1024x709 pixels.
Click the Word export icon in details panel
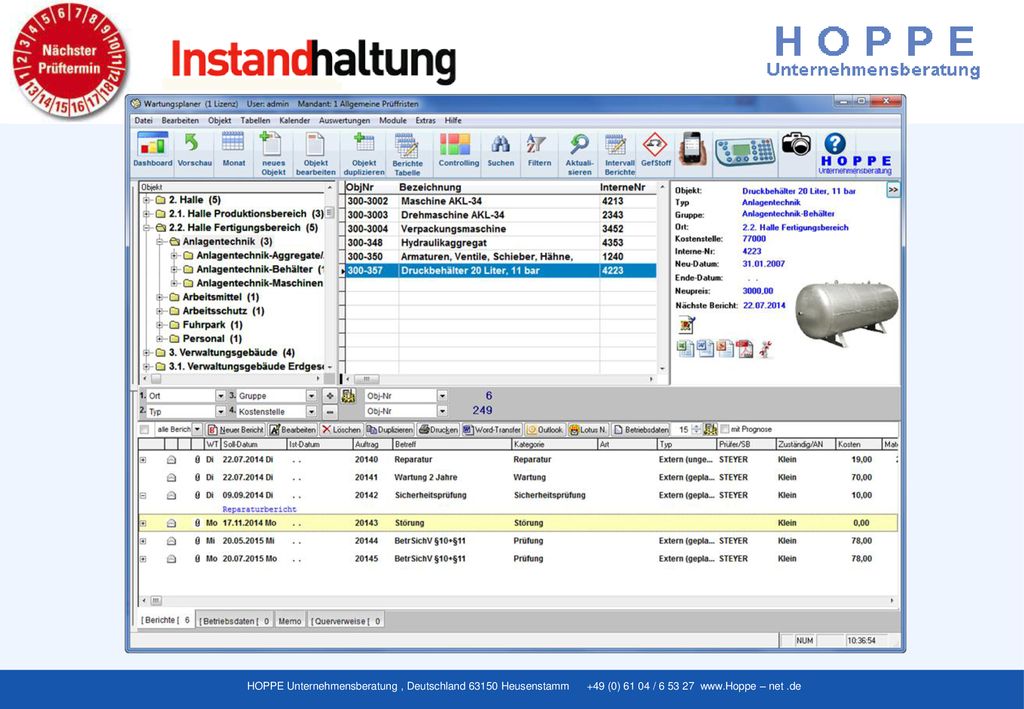point(705,349)
